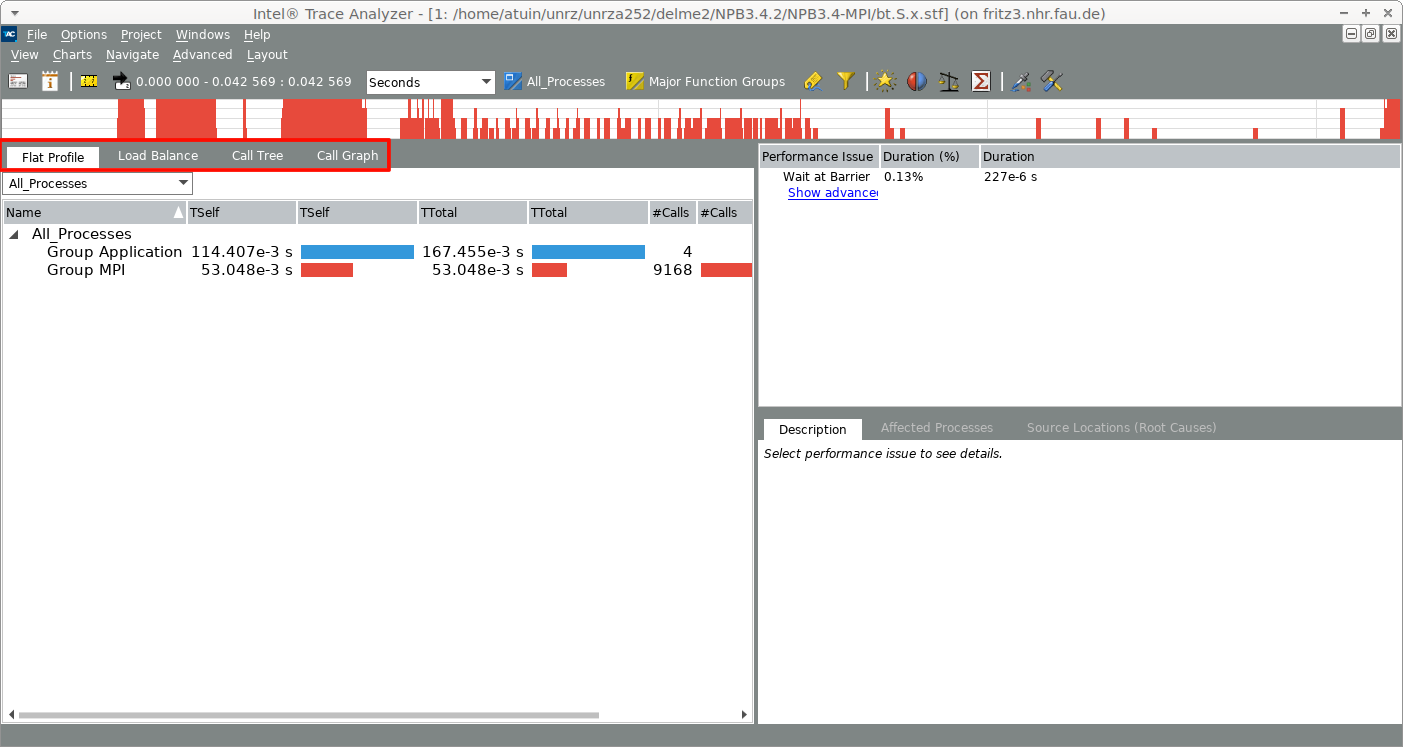Screen dimensions: 1403x747
Task: Open the Windows menu
Action: click(203, 34)
